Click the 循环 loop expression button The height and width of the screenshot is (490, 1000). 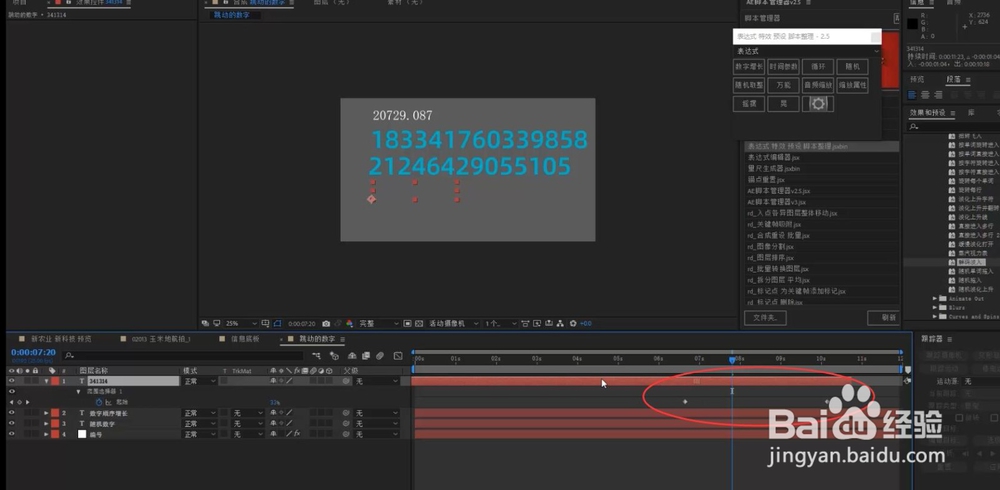pyautogui.click(x=818, y=66)
